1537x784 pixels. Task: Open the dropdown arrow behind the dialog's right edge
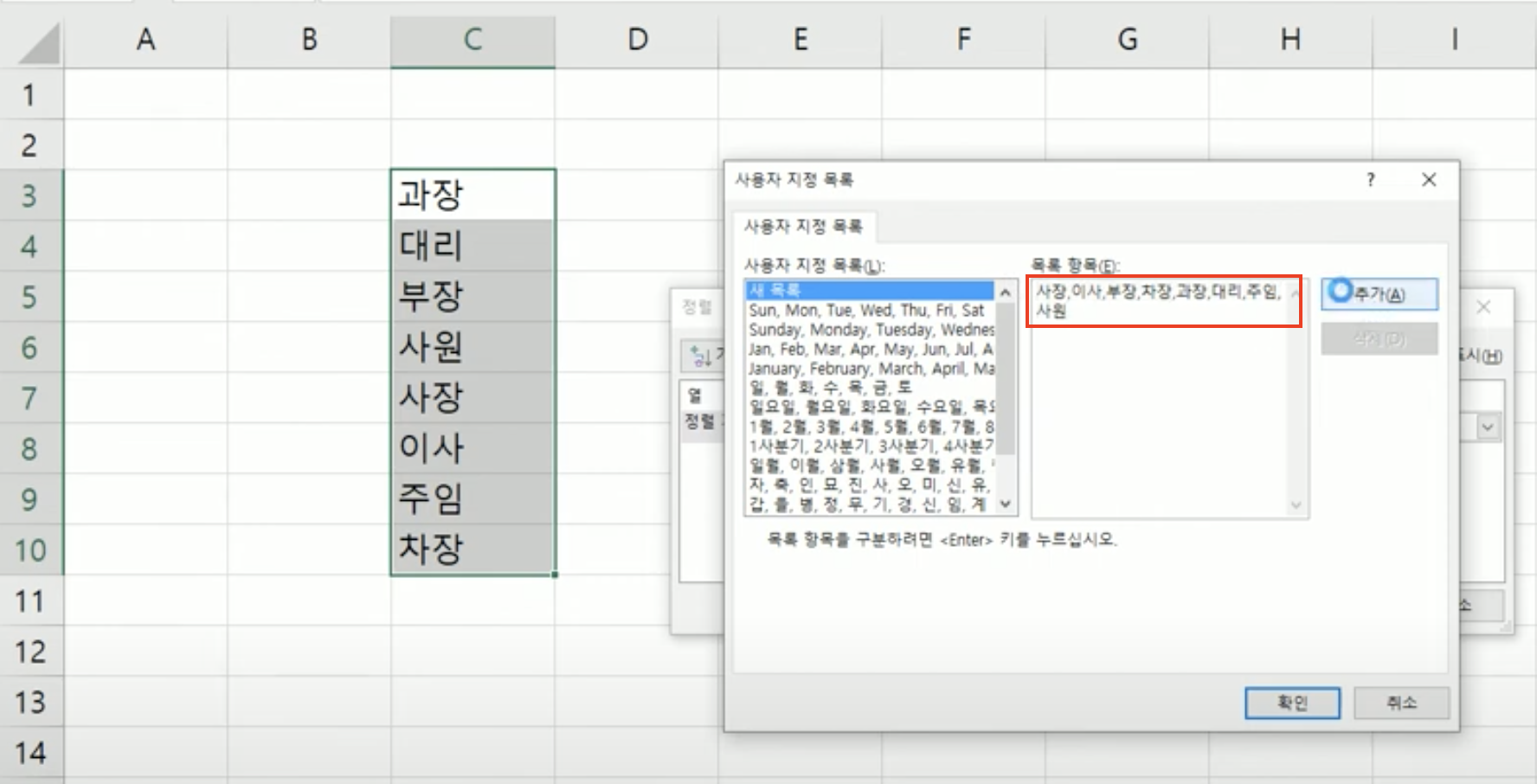[1488, 427]
